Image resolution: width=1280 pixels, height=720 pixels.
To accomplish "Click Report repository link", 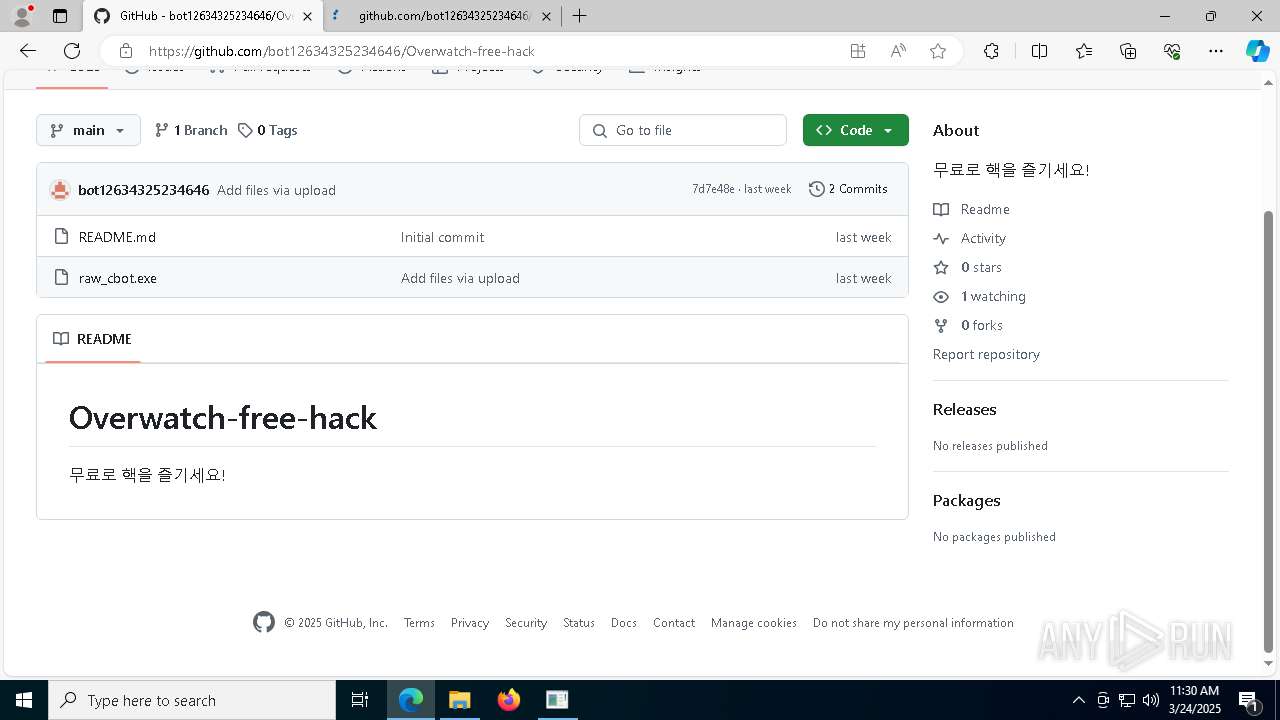I will (986, 354).
